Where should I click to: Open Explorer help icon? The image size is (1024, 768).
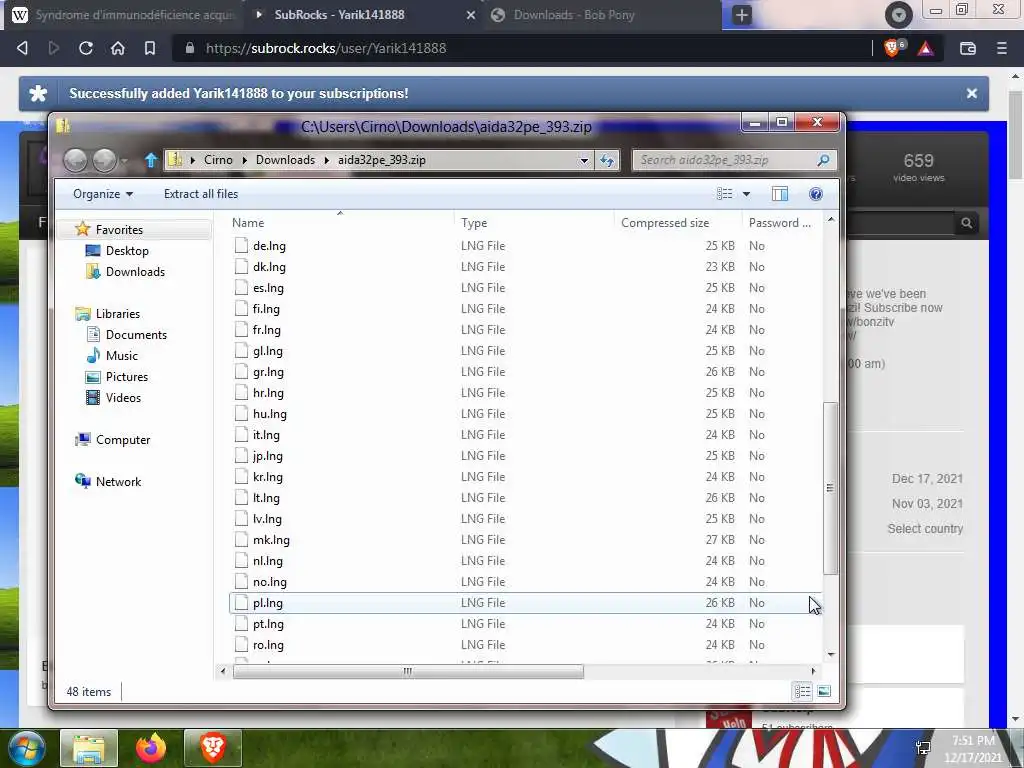click(816, 194)
